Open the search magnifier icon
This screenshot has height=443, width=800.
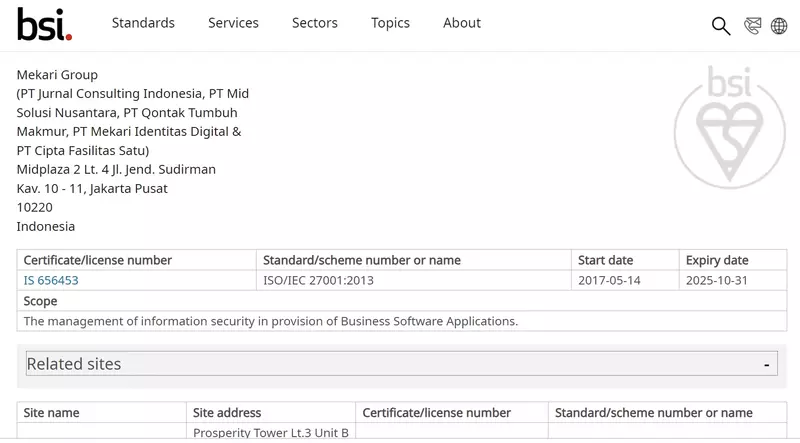pos(721,26)
